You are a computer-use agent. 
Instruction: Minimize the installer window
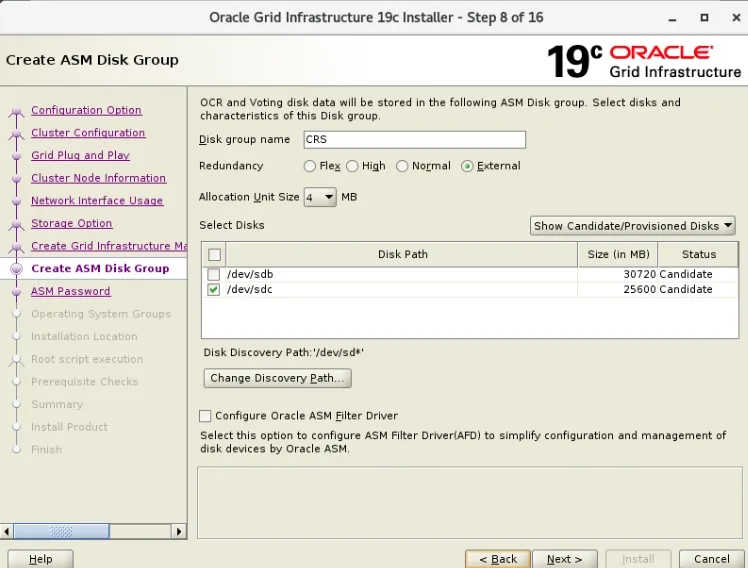(x=672, y=18)
